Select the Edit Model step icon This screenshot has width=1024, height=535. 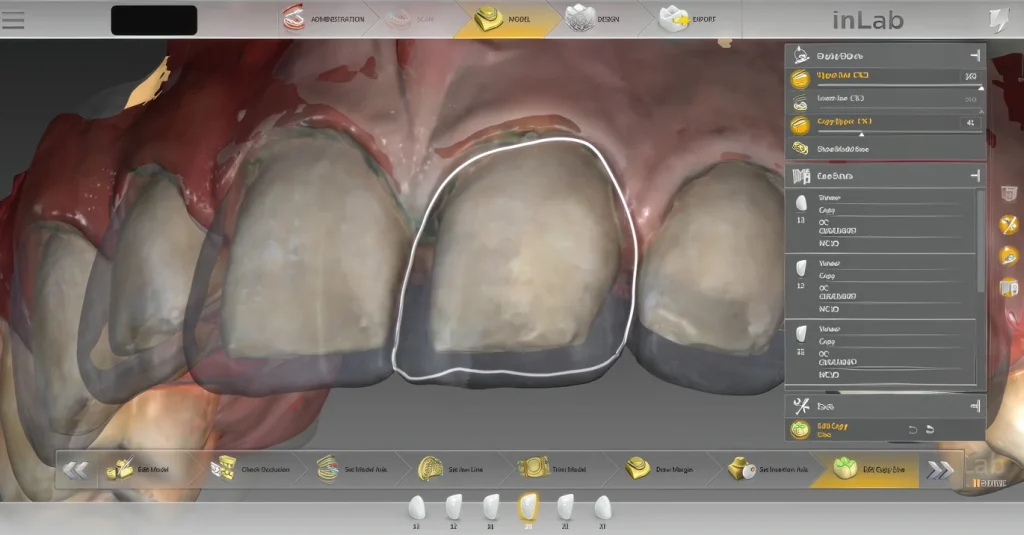coord(122,468)
